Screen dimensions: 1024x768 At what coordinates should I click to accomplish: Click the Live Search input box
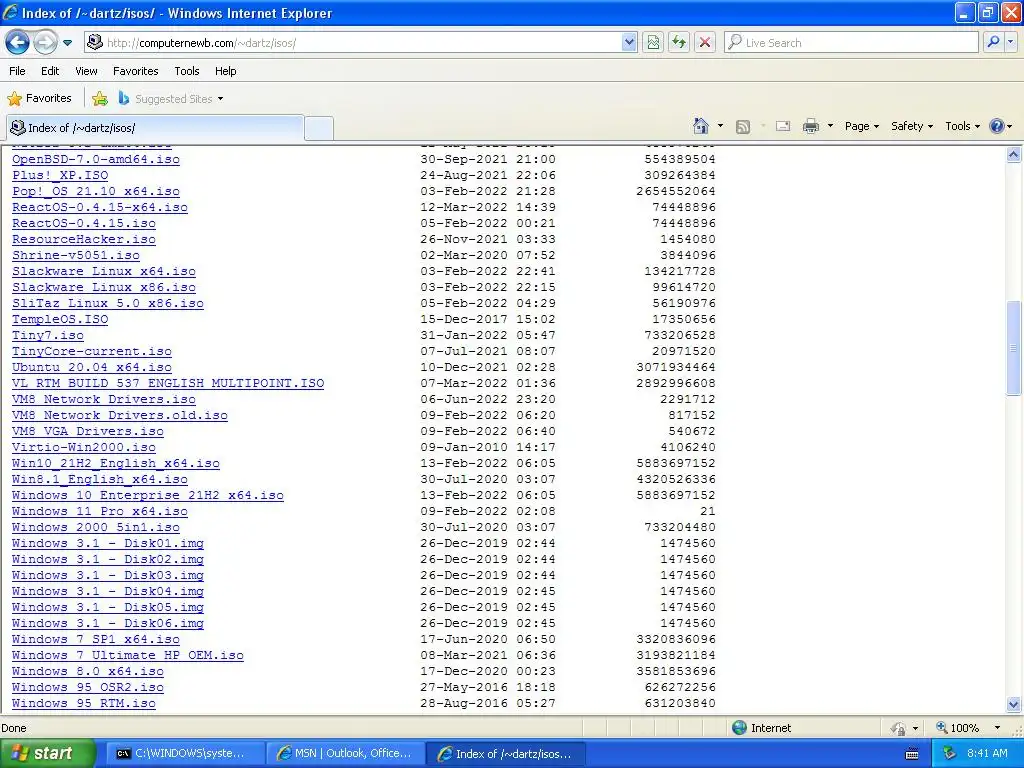[x=851, y=42]
